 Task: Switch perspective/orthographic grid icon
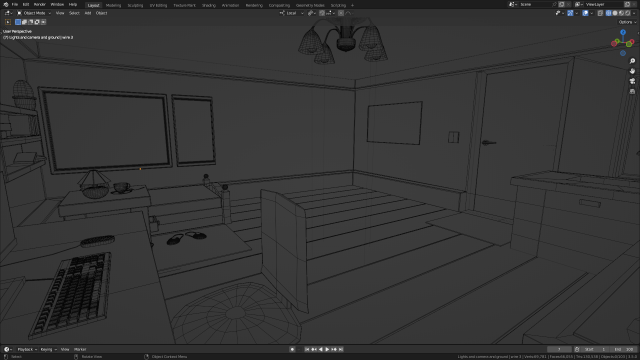click(x=632, y=91)
